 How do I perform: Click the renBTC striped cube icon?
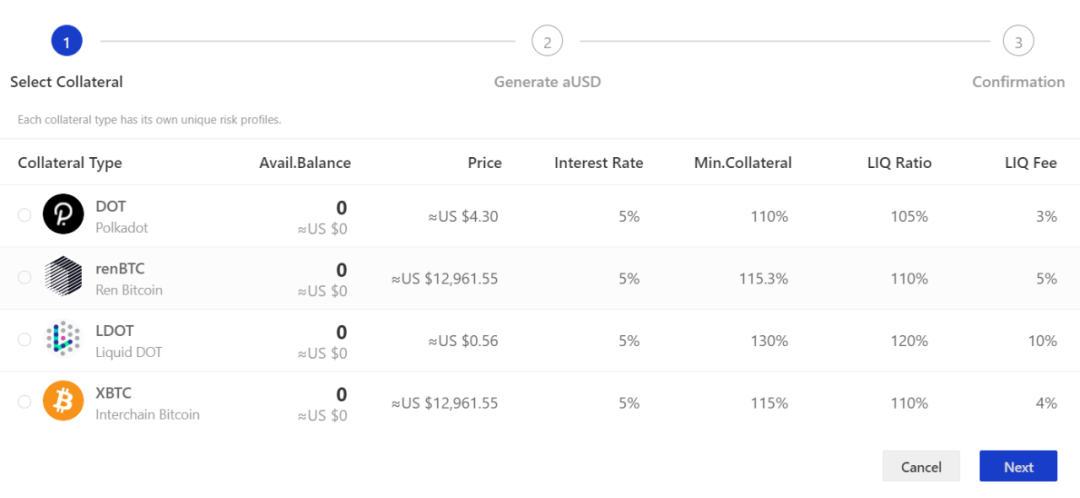pyautogui.click(x=63, y=276)
